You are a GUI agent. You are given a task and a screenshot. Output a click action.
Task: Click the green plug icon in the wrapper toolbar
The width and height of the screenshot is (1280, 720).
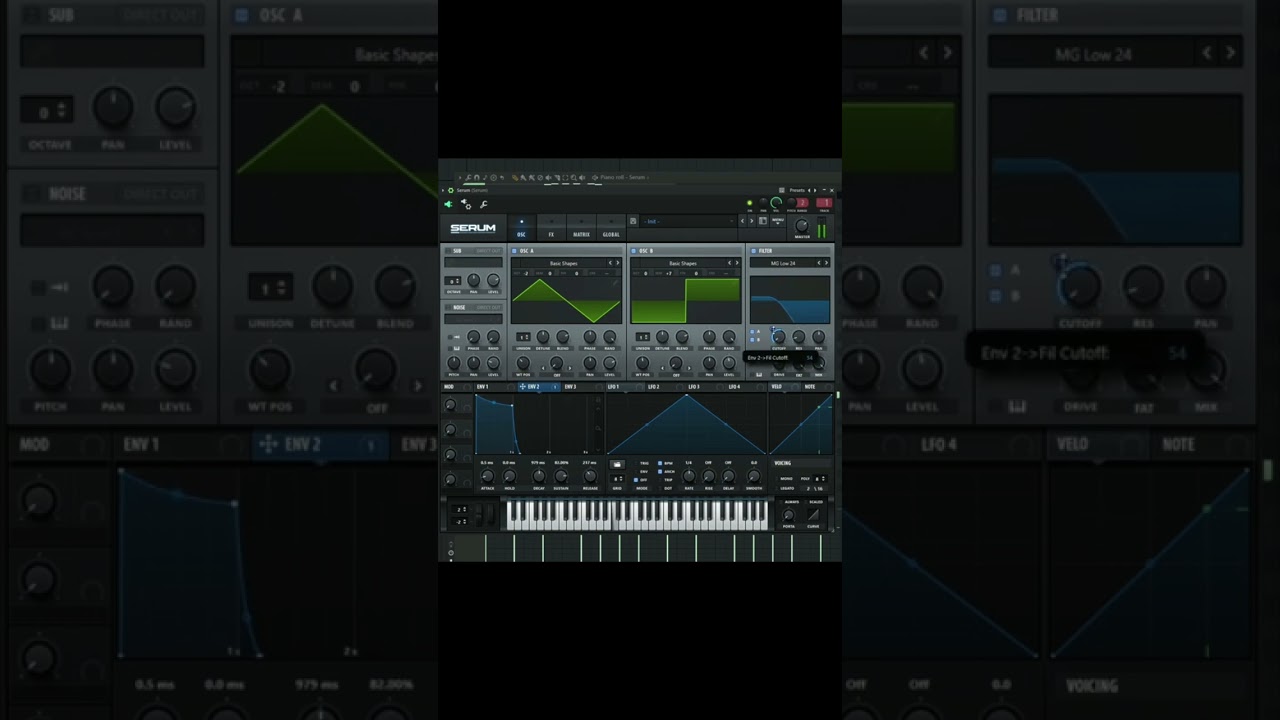click(x=448, y=204)
